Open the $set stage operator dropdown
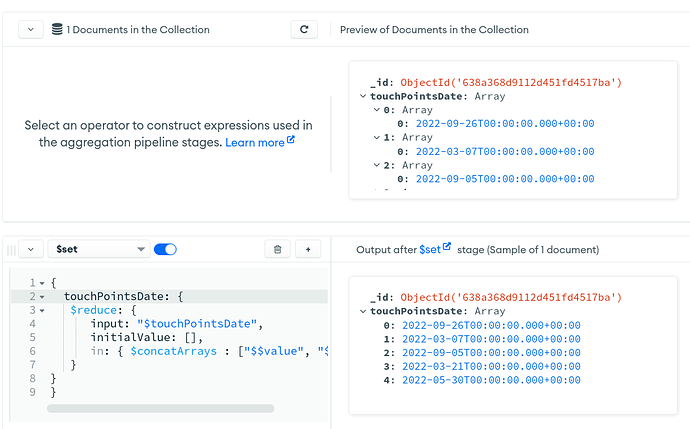 (98, 249)
